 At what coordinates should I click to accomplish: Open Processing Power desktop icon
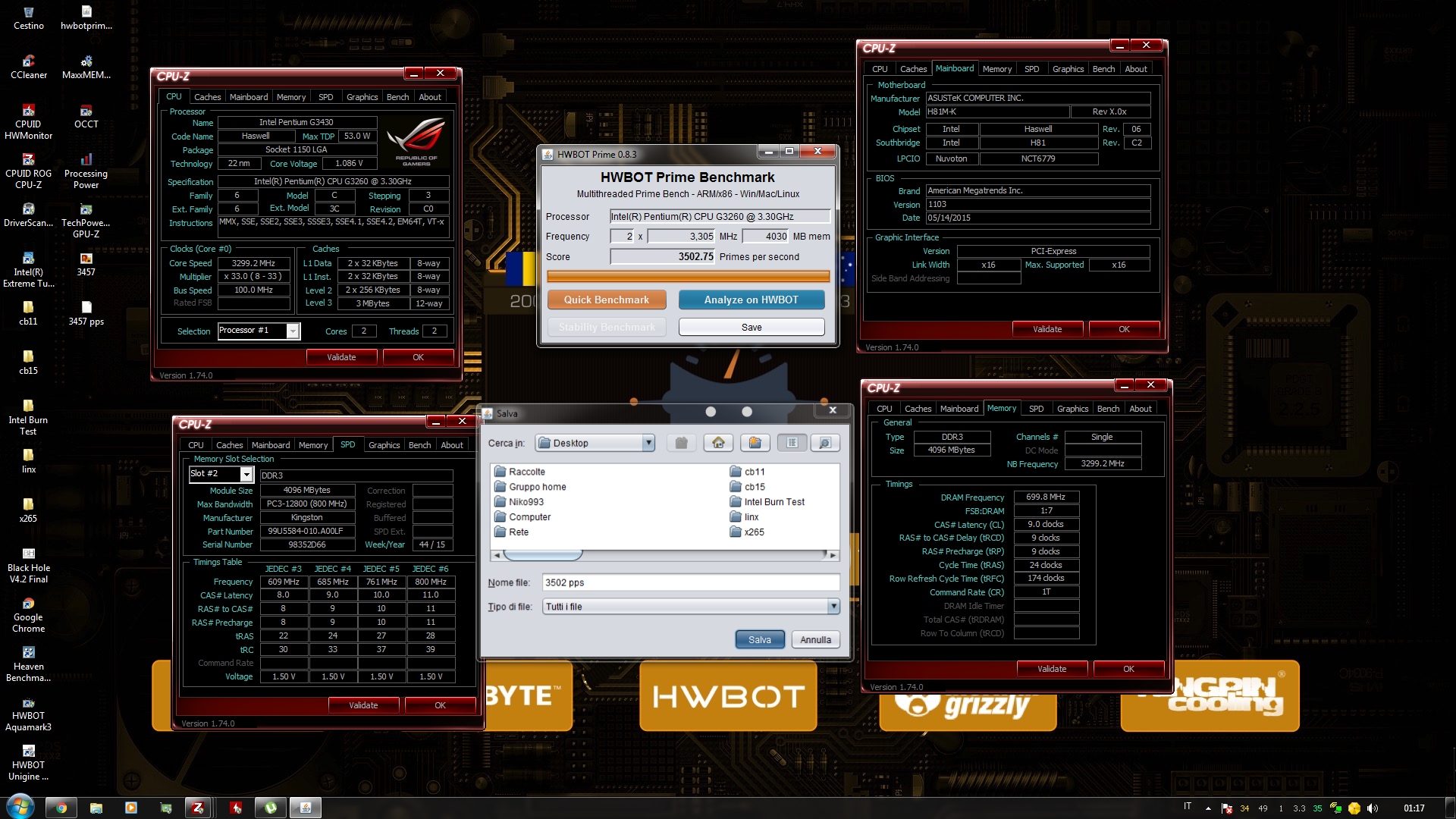coord(86,172)
